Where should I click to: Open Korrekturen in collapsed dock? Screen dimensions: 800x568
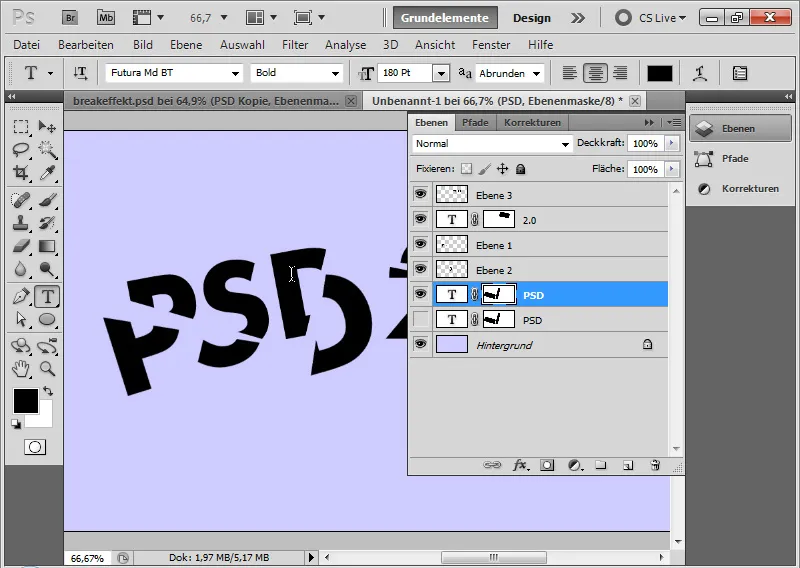[738, 189]
